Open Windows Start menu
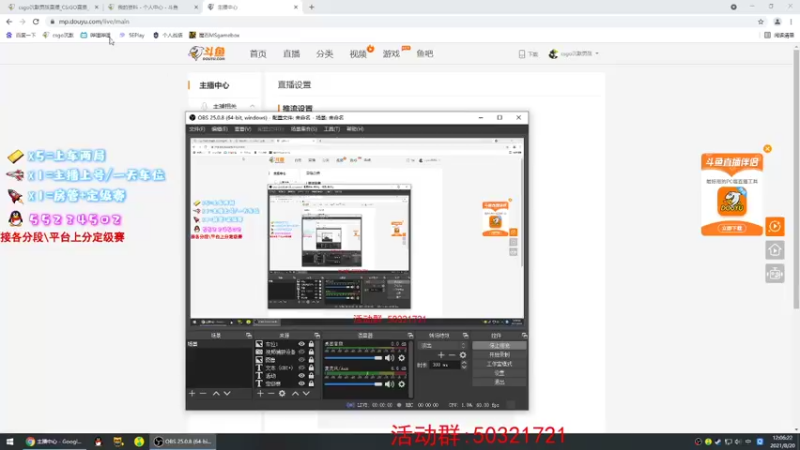This screenshot has width=800, height=450. [10, 442]
